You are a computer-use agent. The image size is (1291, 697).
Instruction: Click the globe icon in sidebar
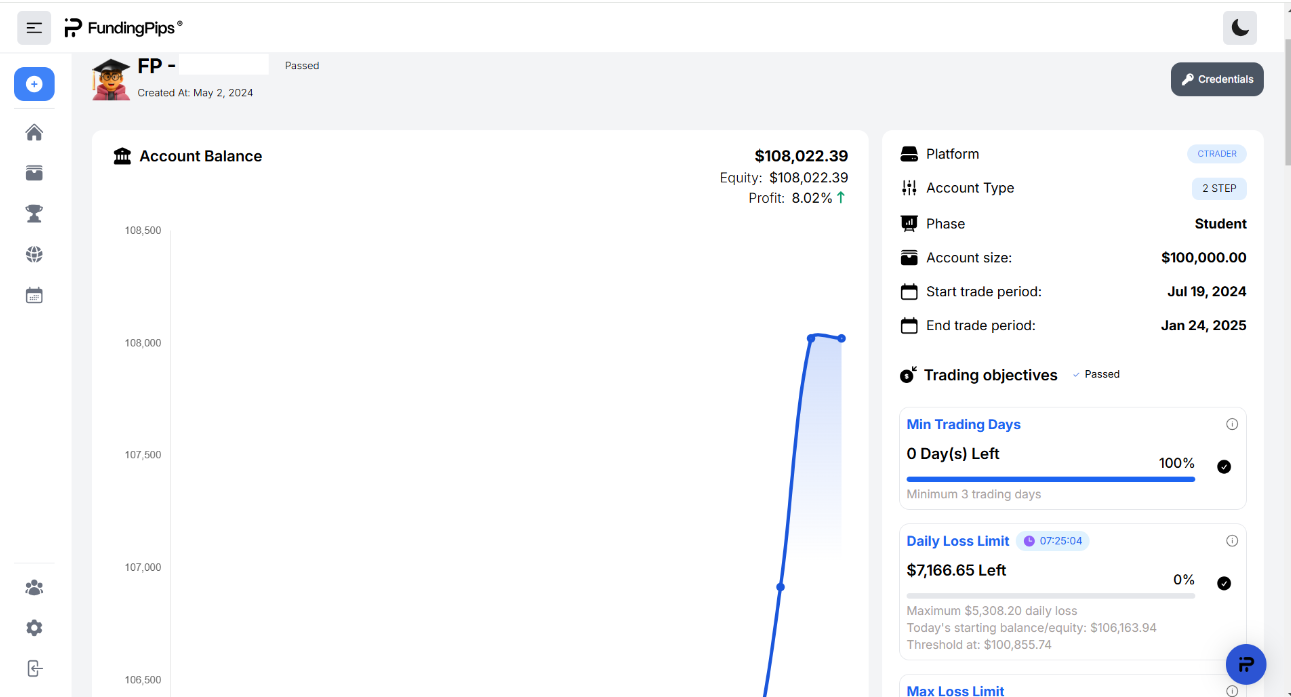pos(34,255)
